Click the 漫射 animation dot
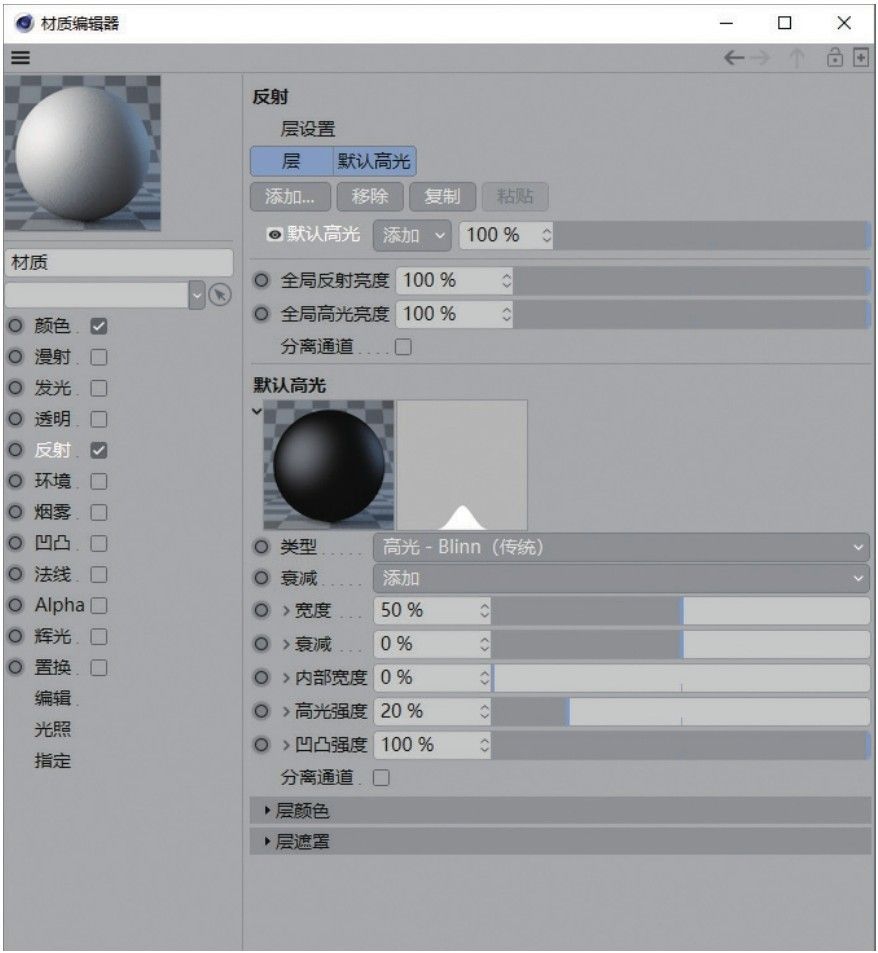Screen dimensions: 878x953 (15, 357)
